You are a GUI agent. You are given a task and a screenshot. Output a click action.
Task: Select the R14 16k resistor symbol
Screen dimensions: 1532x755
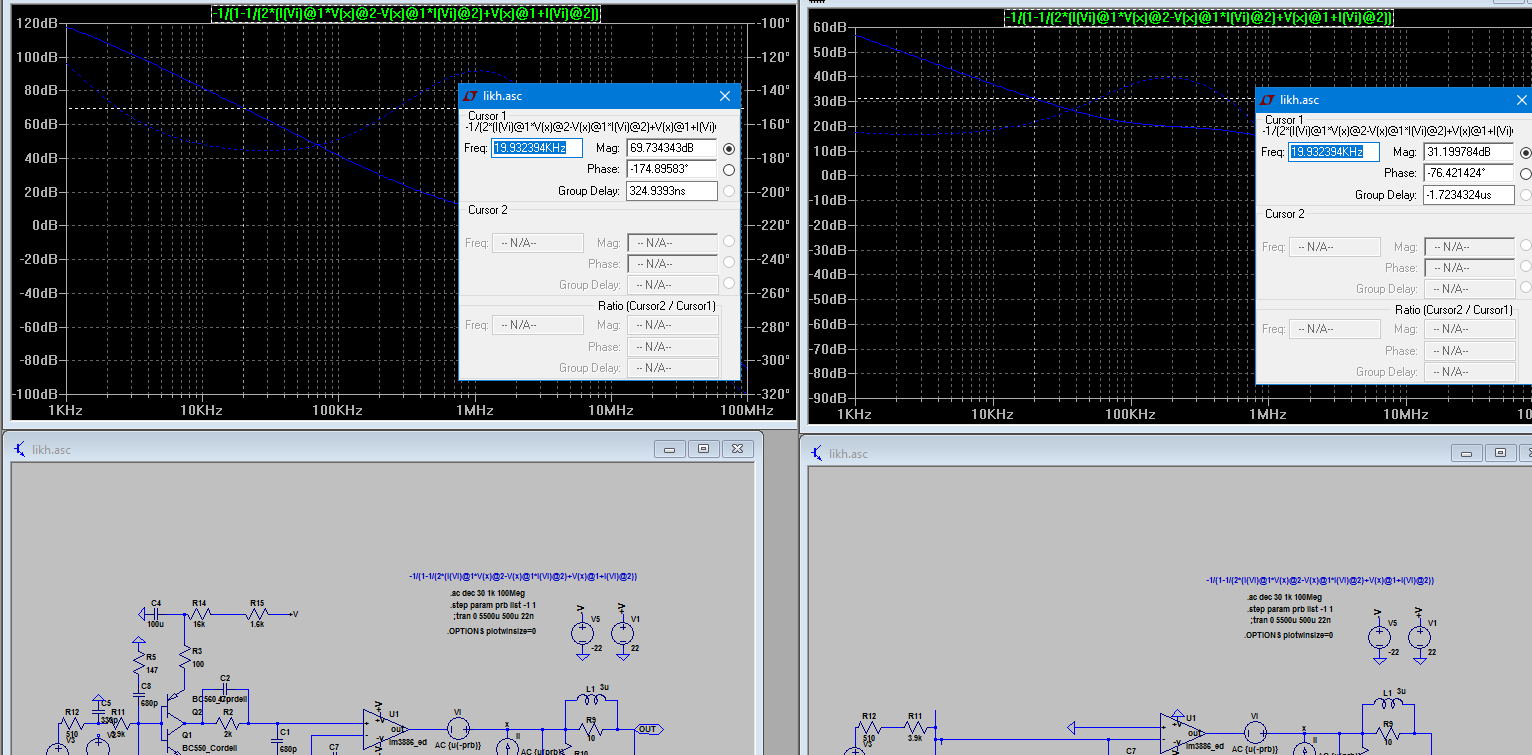[x=199, y=613]
